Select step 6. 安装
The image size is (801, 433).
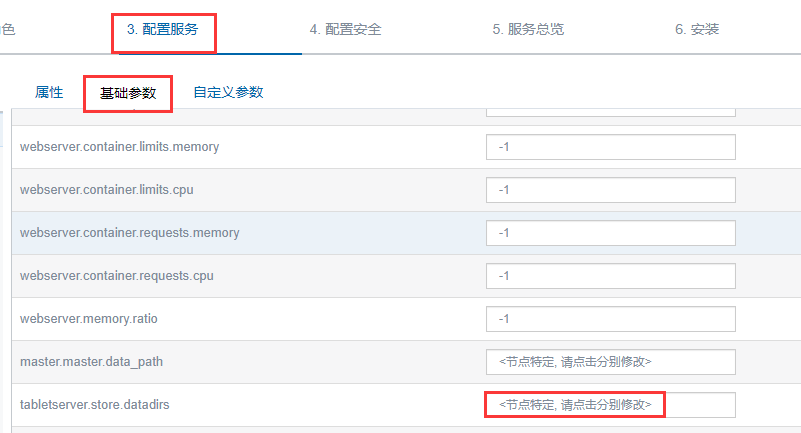coord(697,29)
